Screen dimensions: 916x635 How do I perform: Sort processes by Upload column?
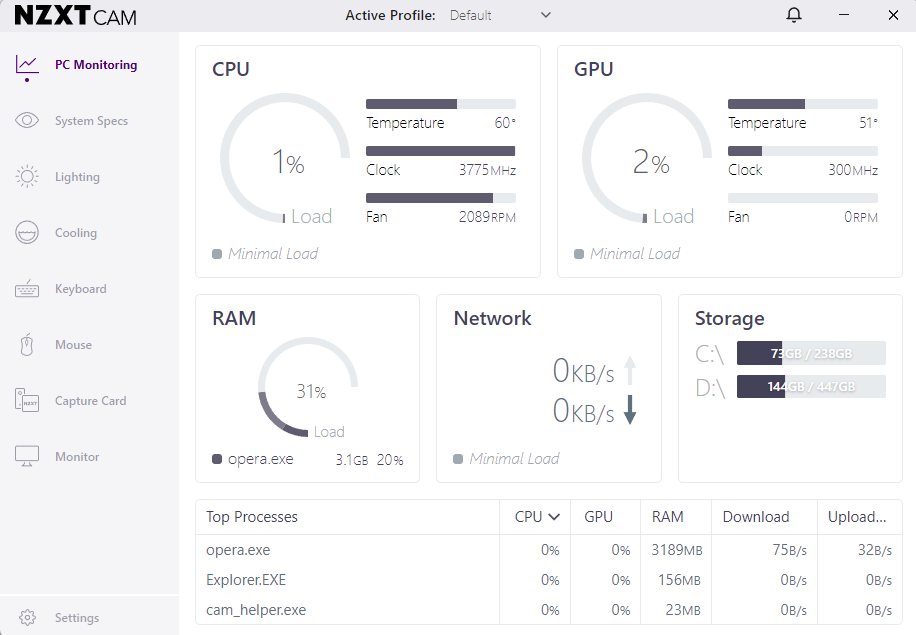click(x=857, y=517)
